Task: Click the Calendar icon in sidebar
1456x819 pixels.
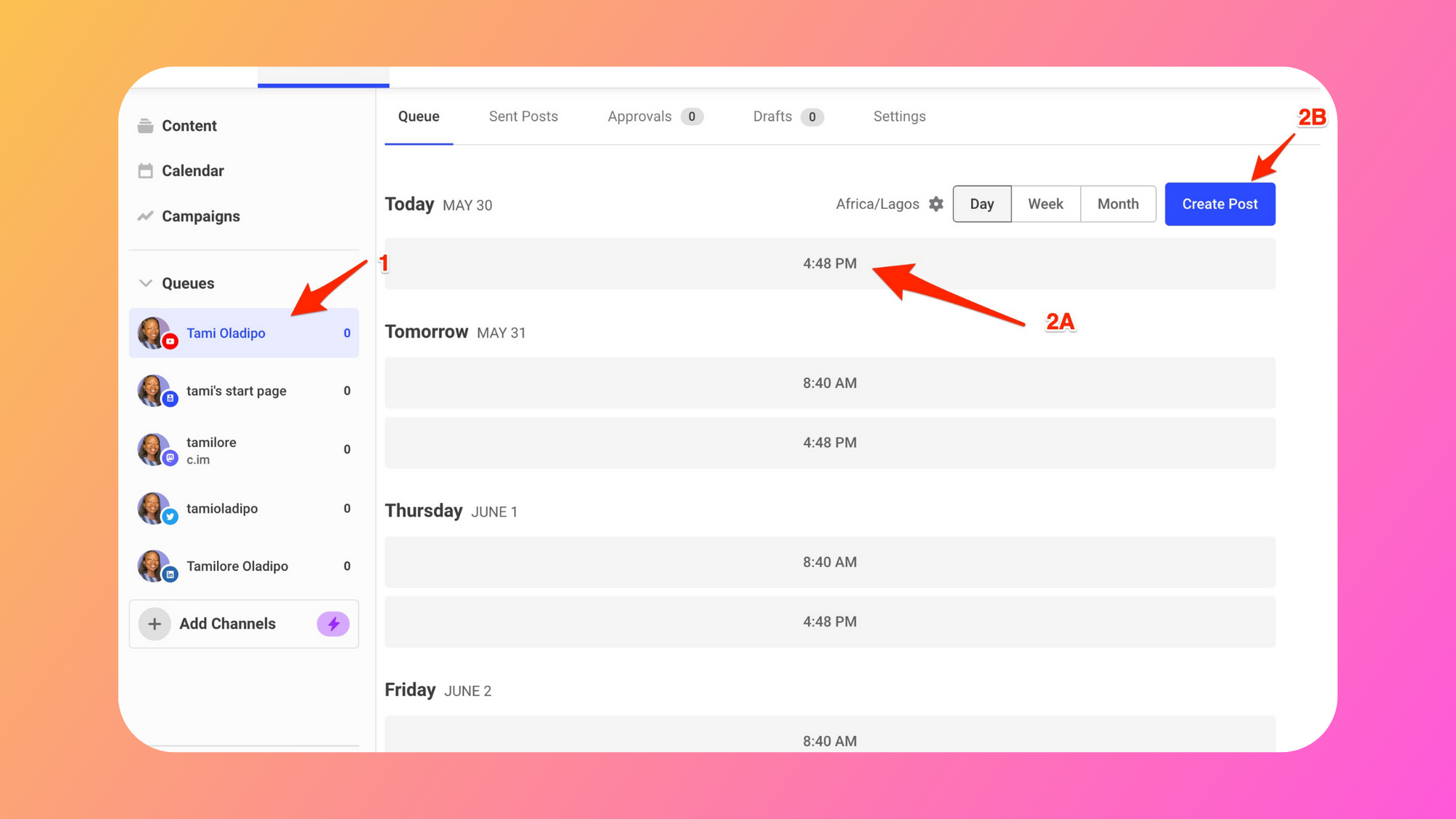Action: click(146, 171)
